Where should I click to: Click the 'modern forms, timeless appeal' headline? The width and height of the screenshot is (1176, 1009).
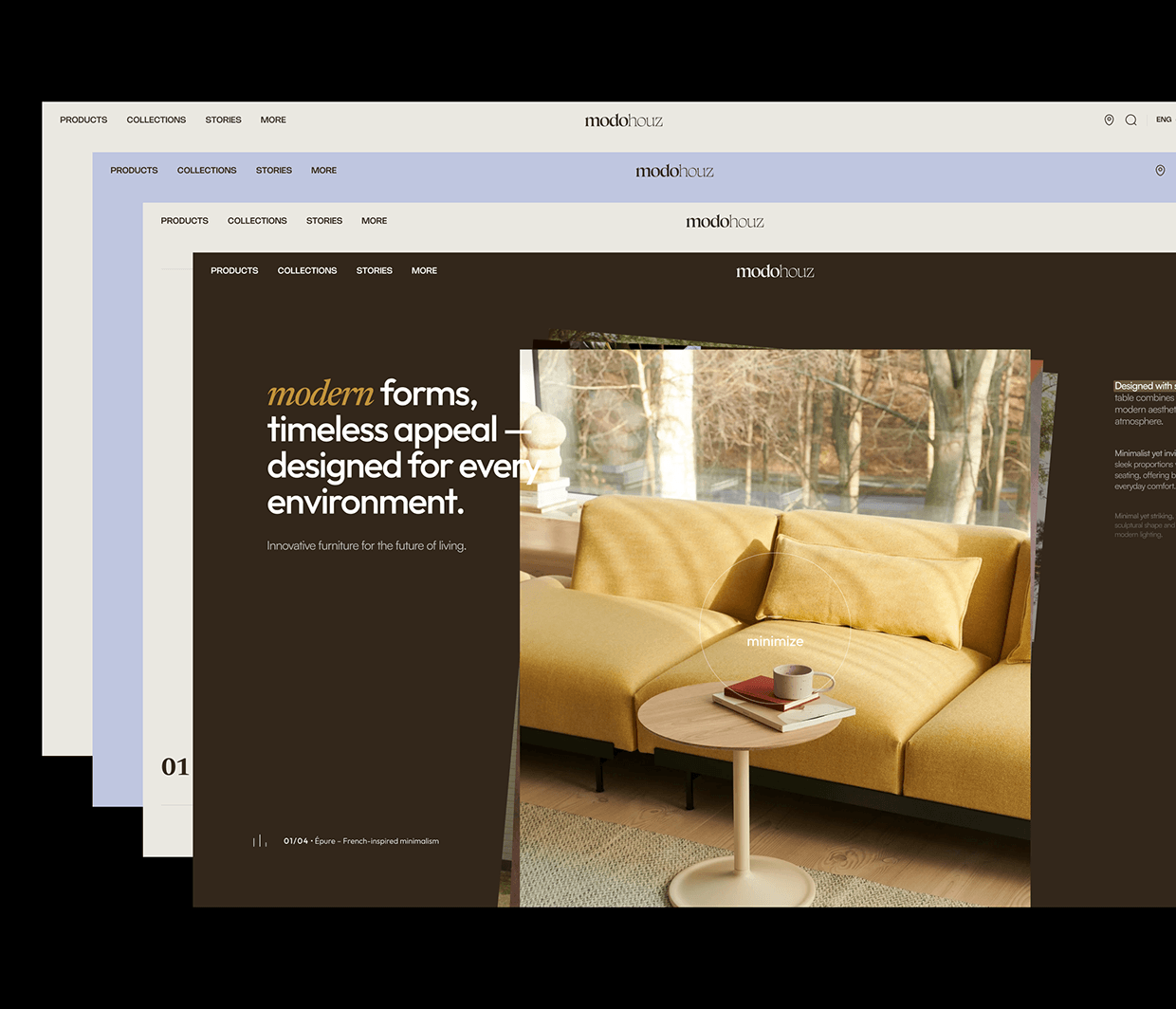(x=403, y=448)
